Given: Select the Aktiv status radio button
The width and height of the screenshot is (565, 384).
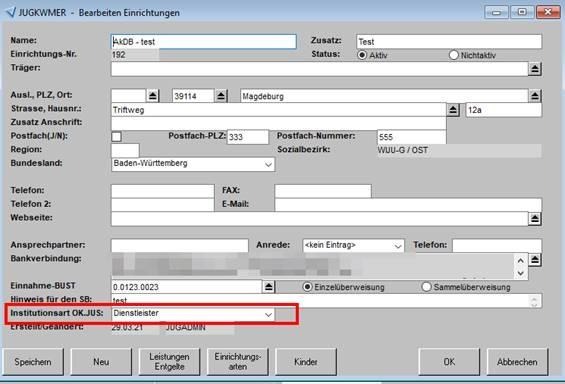Looking at the screenshot, I should (362, 55).
